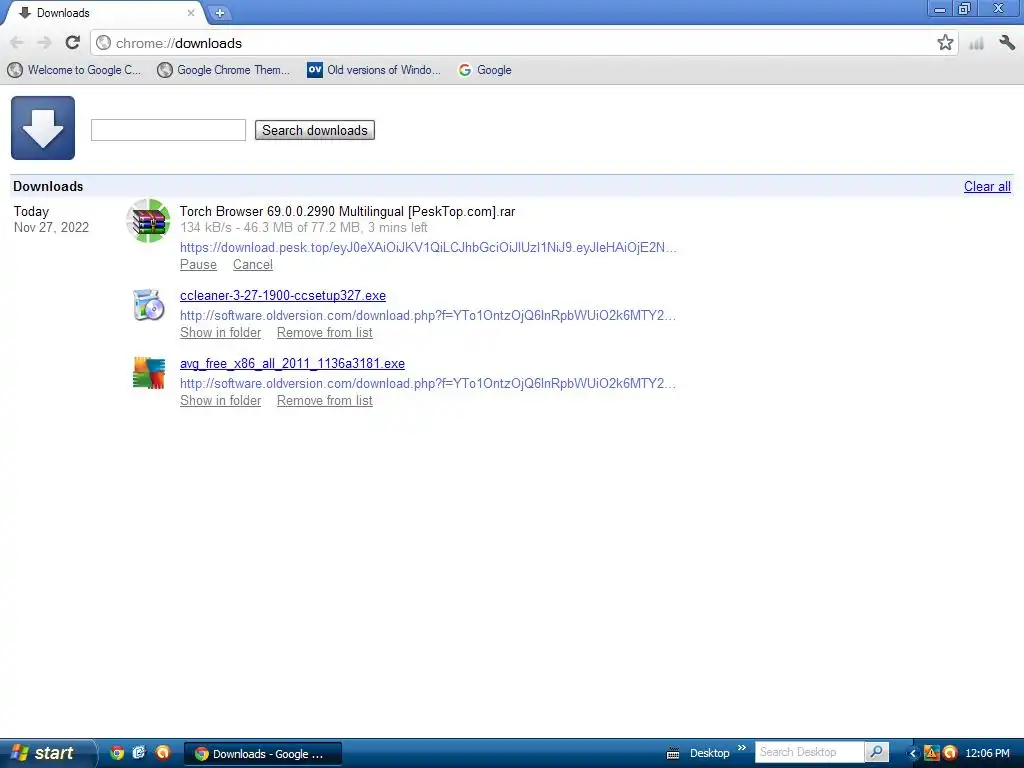This screenshot has height=768, width=1024.
Task: Minimize the Chrome window
Action: (x=940, y=9)
